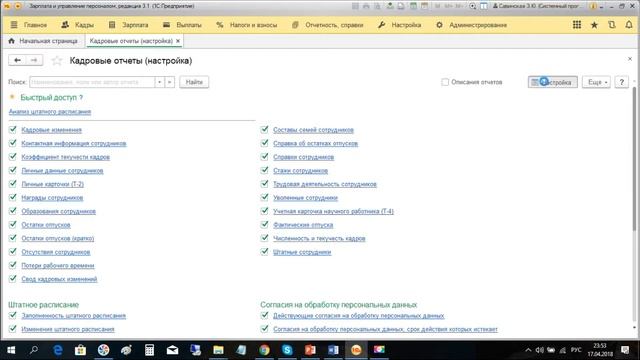Open Windows action center notifications
The height and width of the screenshot is (360, 640).
point(624,350)
